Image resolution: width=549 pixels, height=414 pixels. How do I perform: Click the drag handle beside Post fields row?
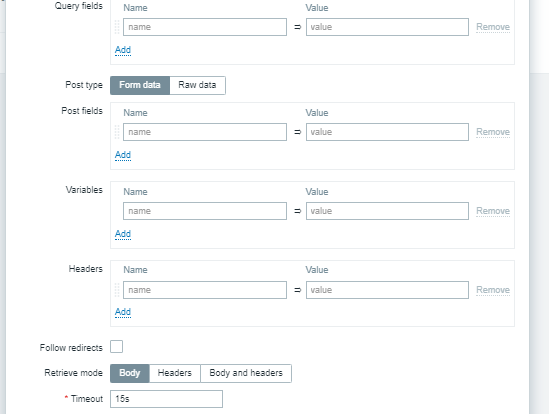tap(117, 132)
